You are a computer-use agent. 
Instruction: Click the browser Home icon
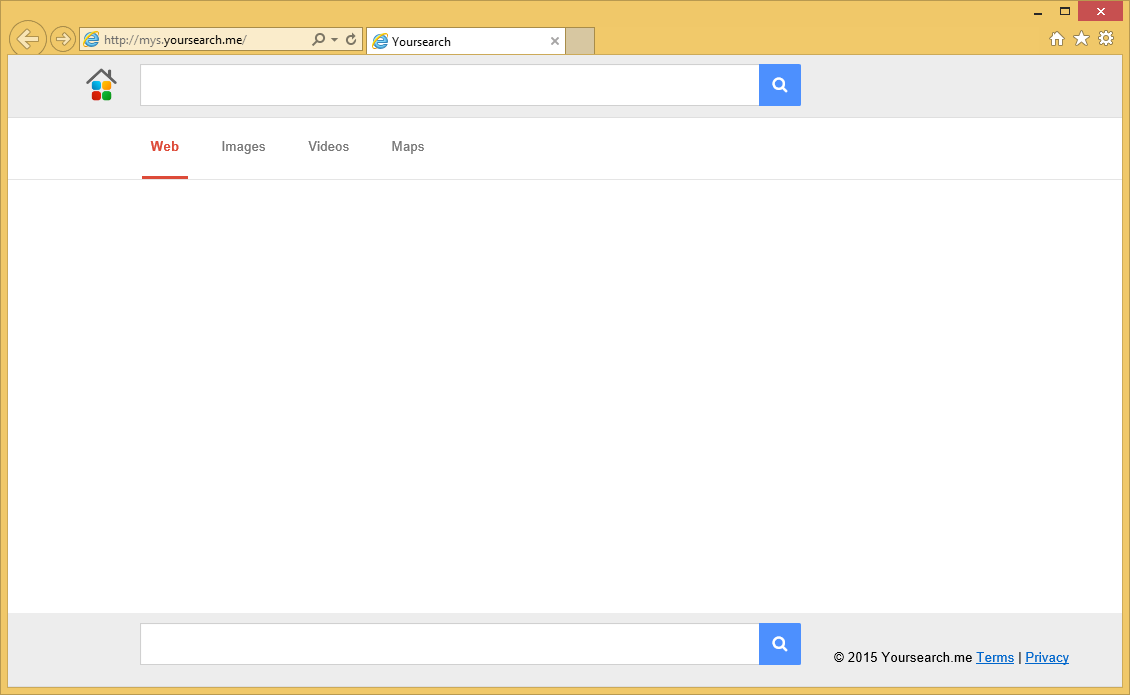point(1056,39)
